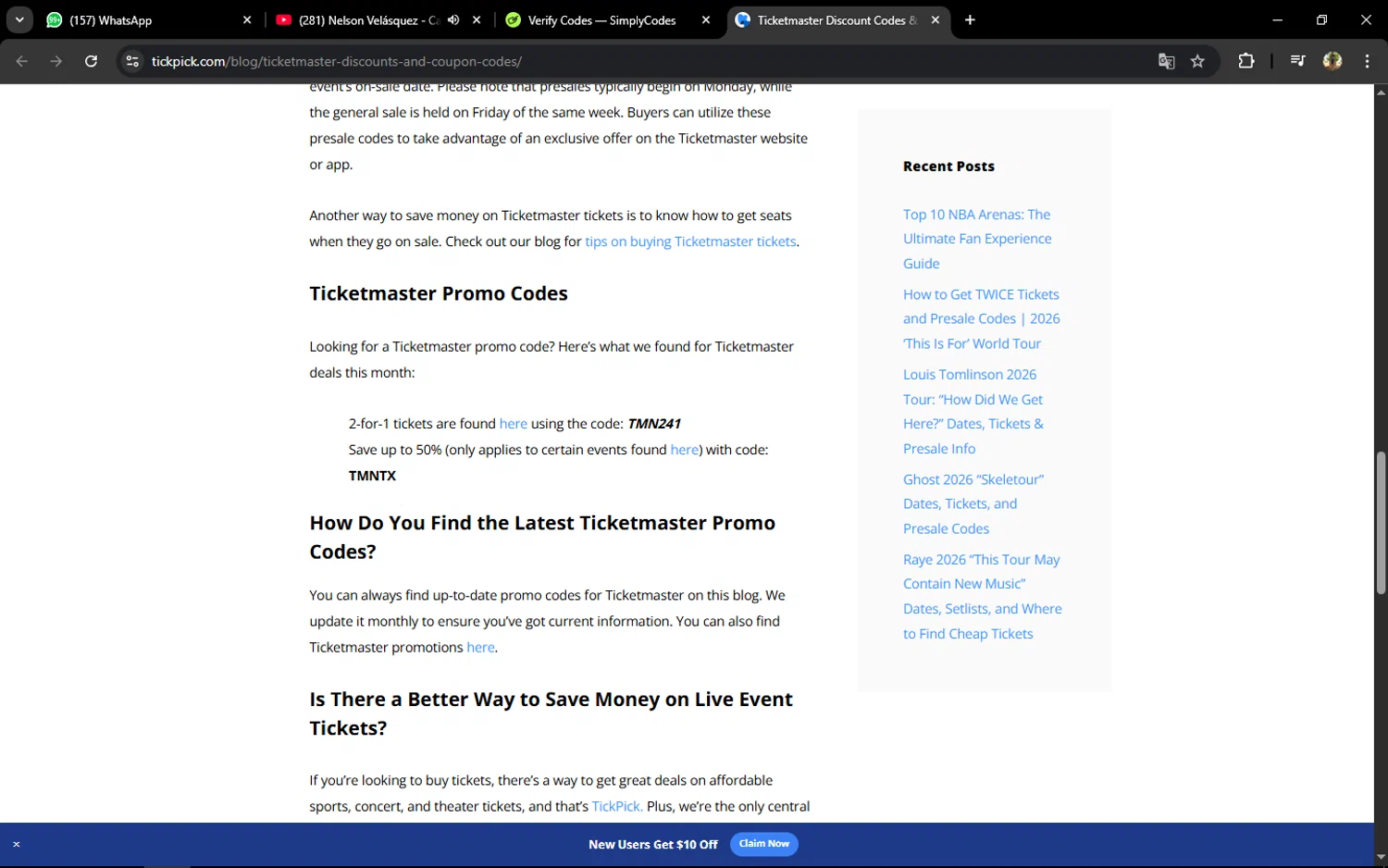Select the promo code TMN241 text

pyautogui.click(x=654, y=424)
